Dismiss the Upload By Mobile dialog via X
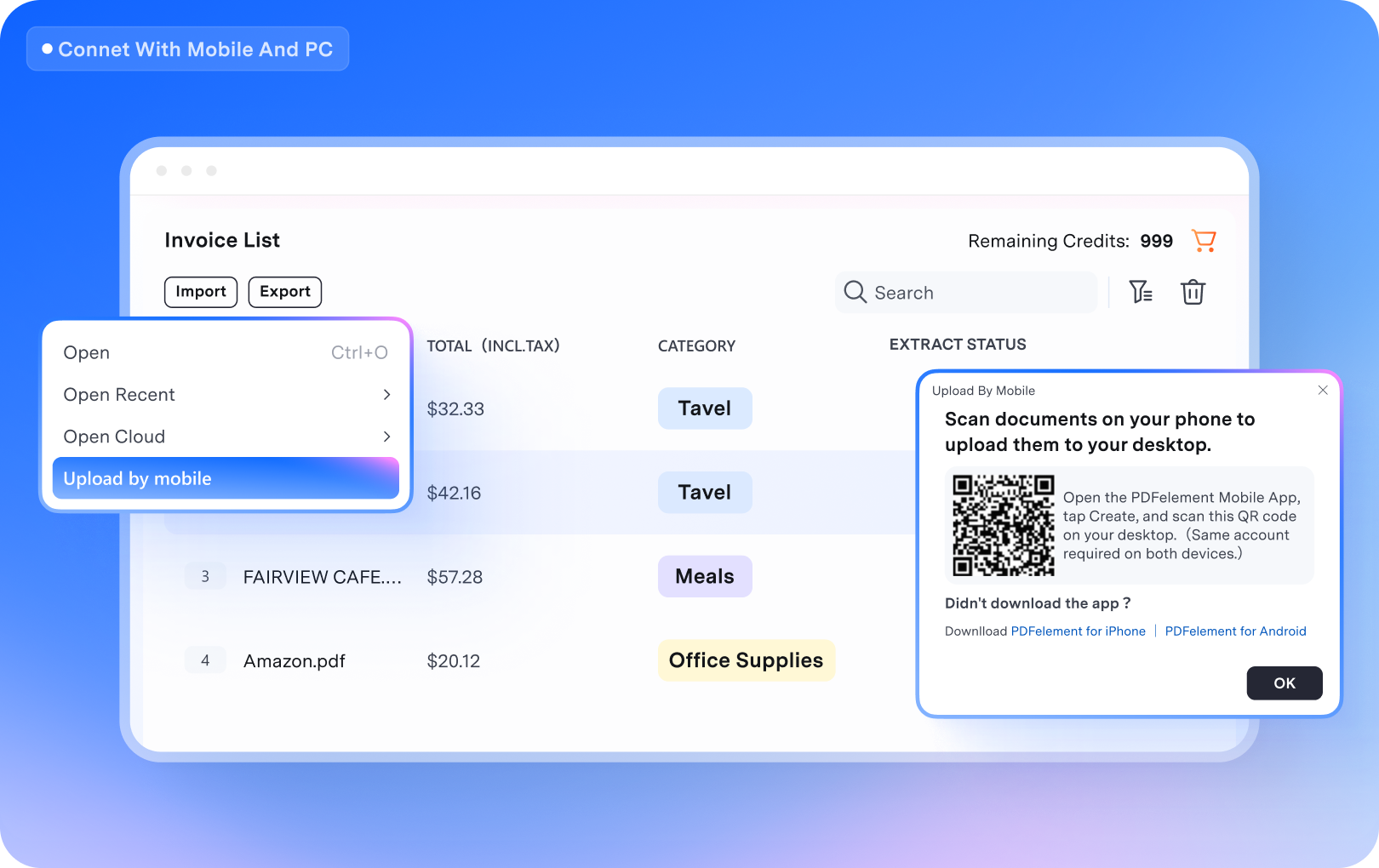Screen dimensions: 1379x868 coord(1322,391)
